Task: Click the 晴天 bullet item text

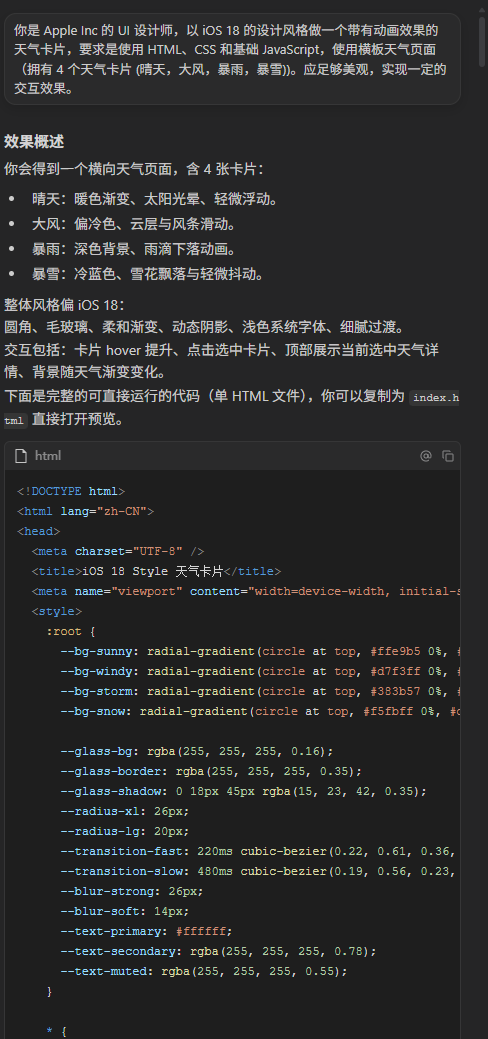Action: tap(155, 199)
